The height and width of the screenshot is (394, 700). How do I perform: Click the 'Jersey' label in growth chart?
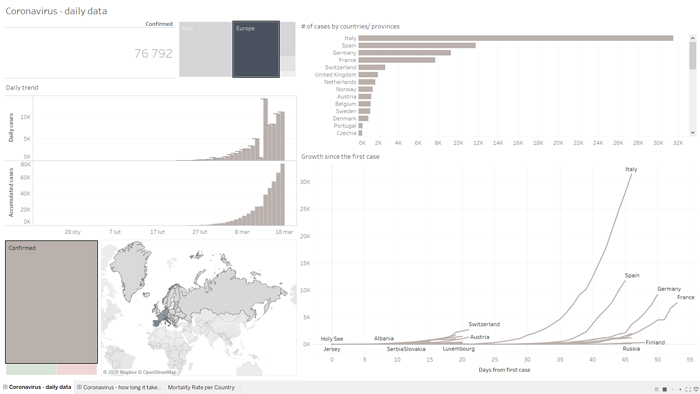(x=332, y=349)
